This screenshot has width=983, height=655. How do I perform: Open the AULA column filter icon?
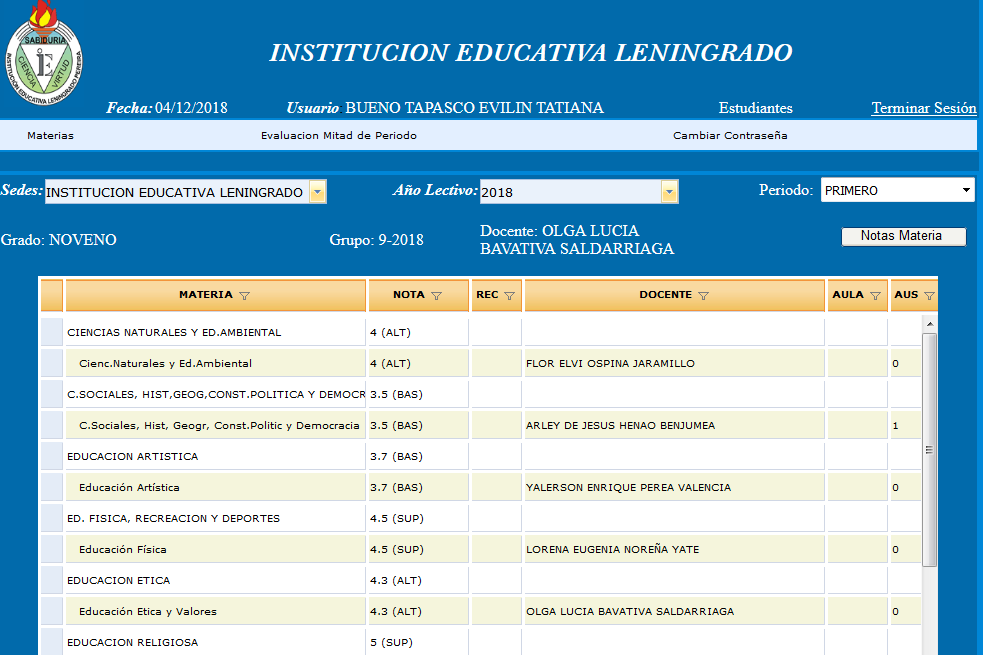click(875, 296)
